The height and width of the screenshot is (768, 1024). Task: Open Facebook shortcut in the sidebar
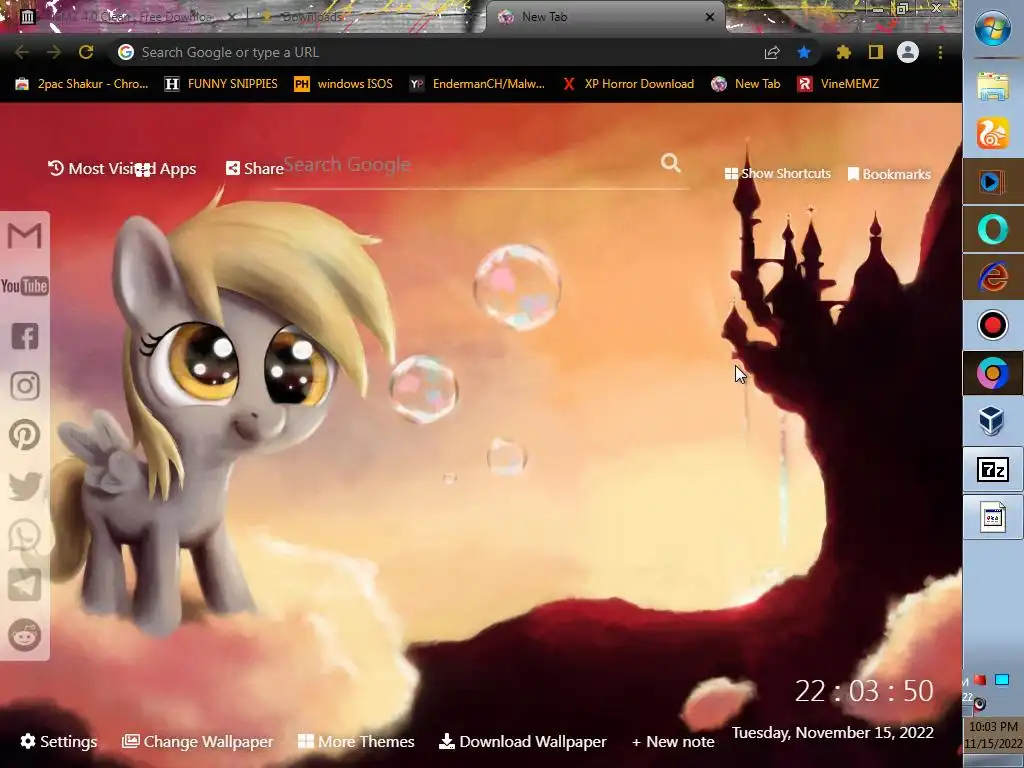pos(25,336)
